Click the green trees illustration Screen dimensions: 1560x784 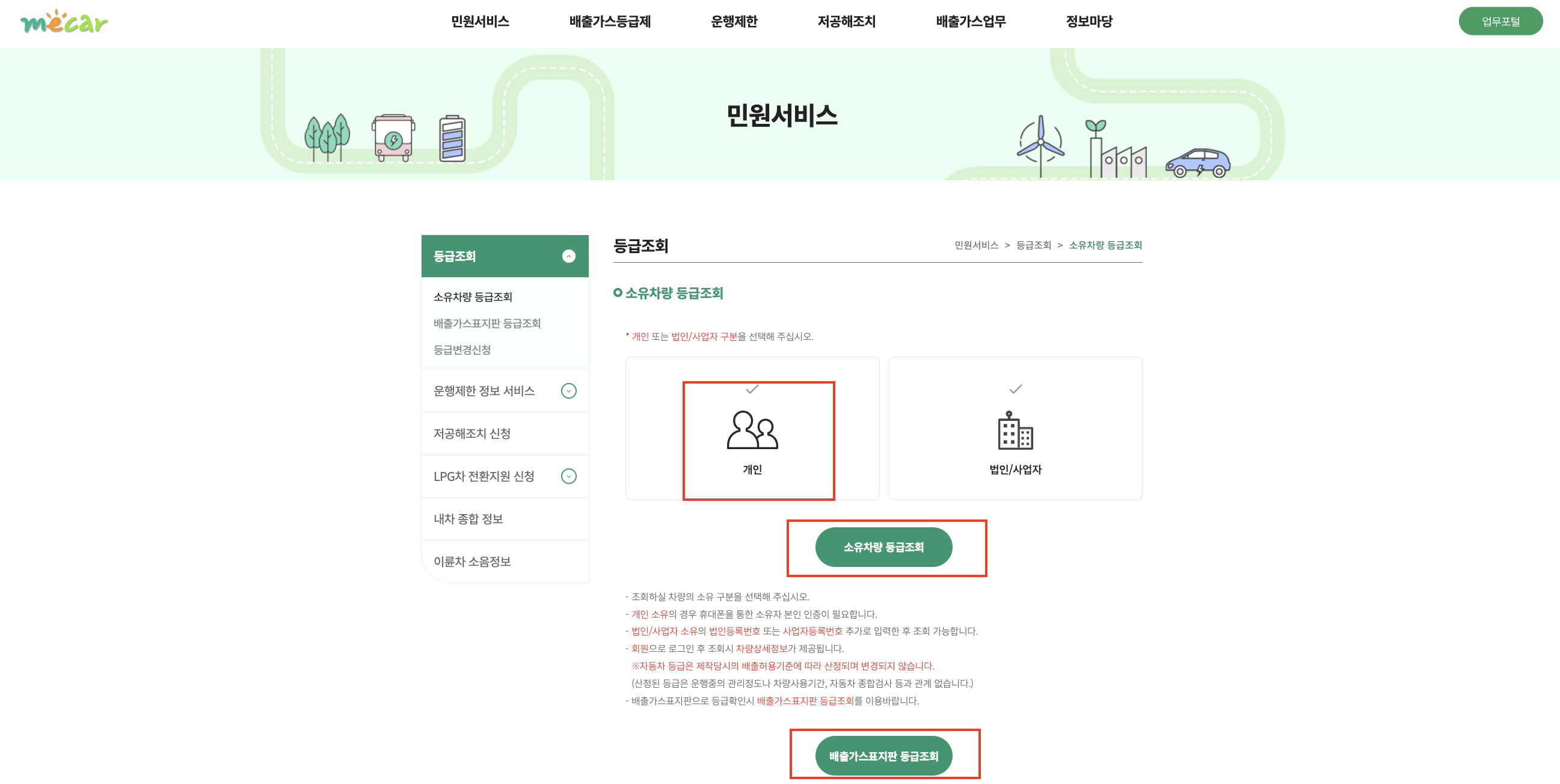coord(328,137)
